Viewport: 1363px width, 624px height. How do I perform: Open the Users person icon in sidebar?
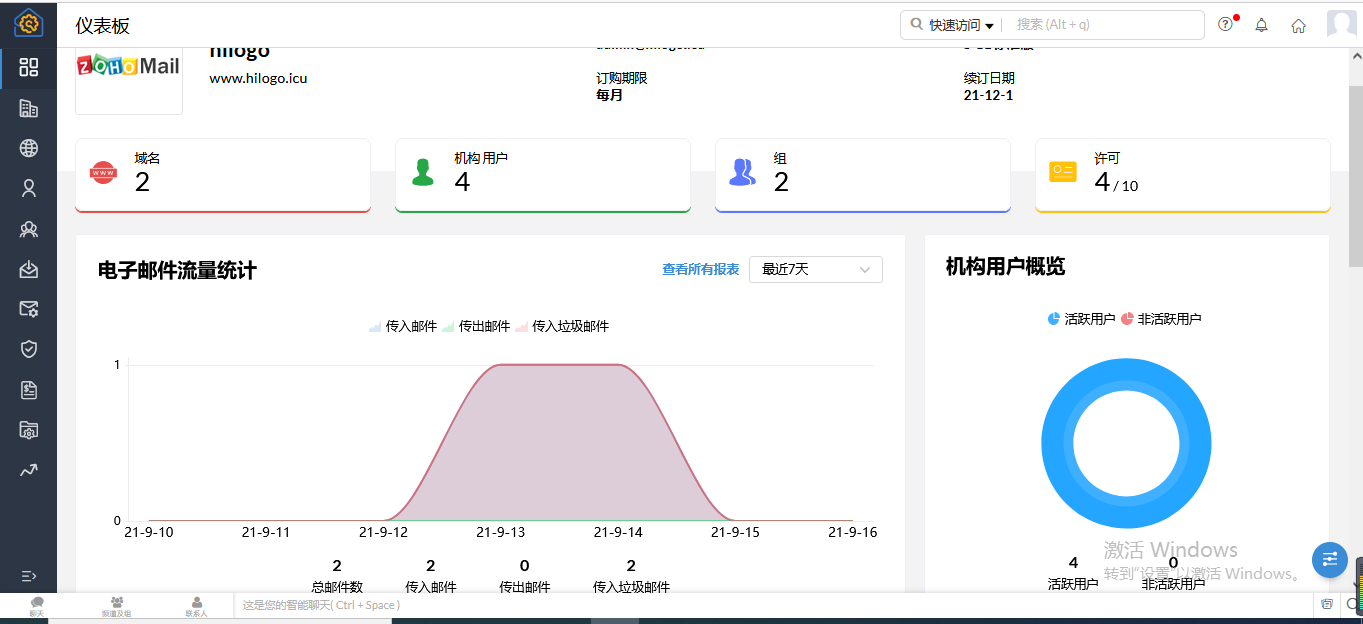point(28,188)
